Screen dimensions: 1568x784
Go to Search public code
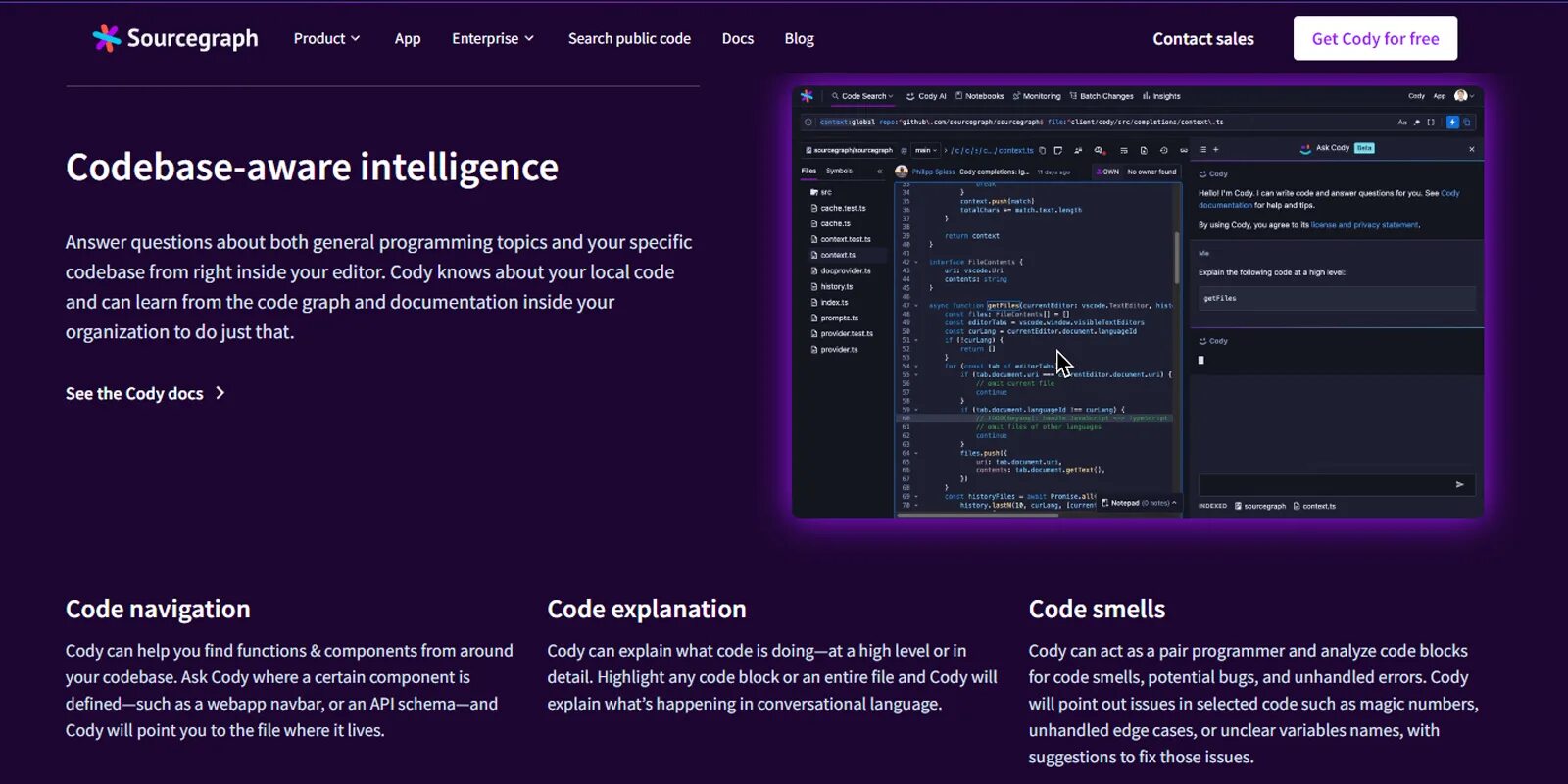click(x=629, y=38)
